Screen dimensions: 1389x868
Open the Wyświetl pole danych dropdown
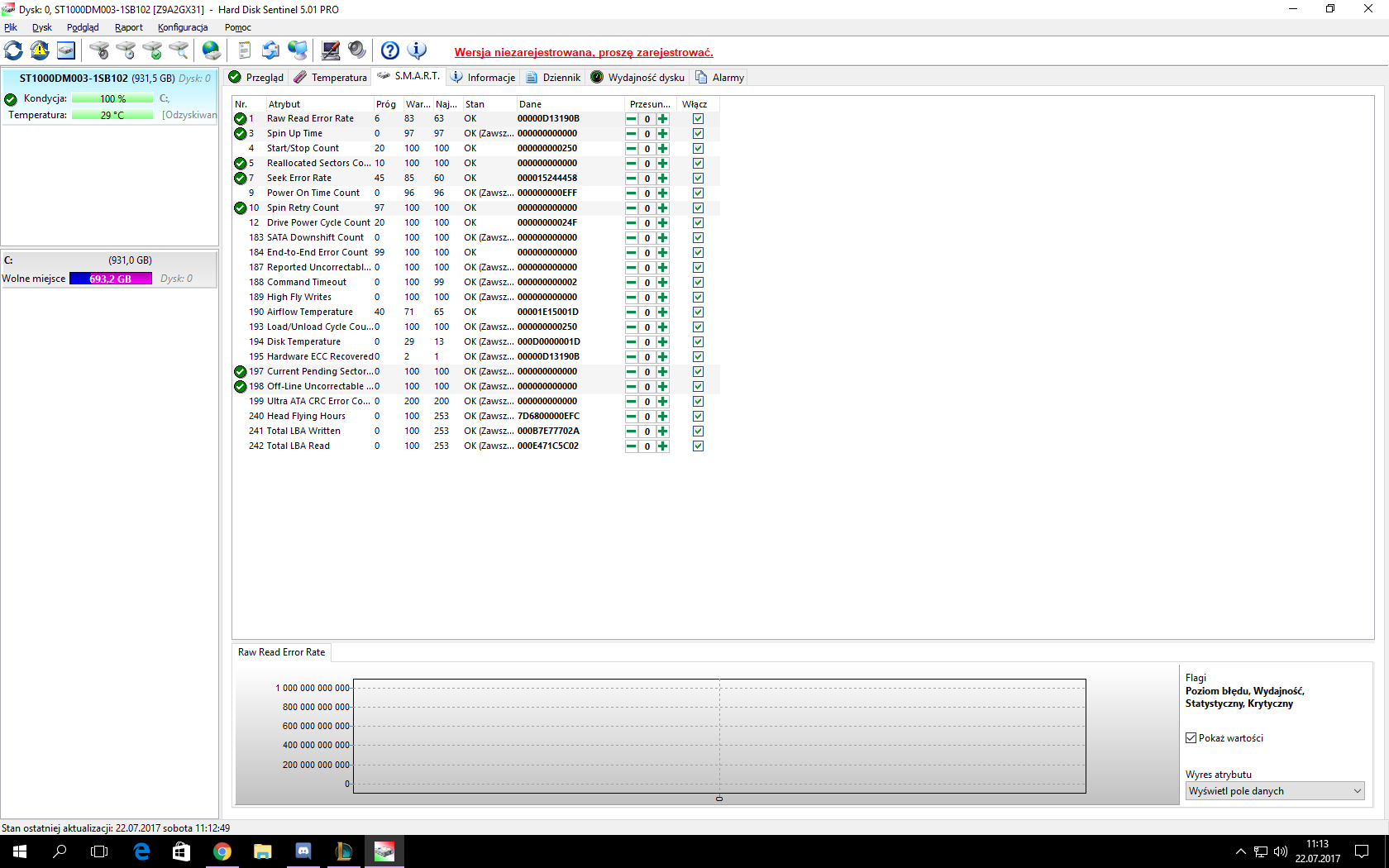click(x=1274, y=791)
